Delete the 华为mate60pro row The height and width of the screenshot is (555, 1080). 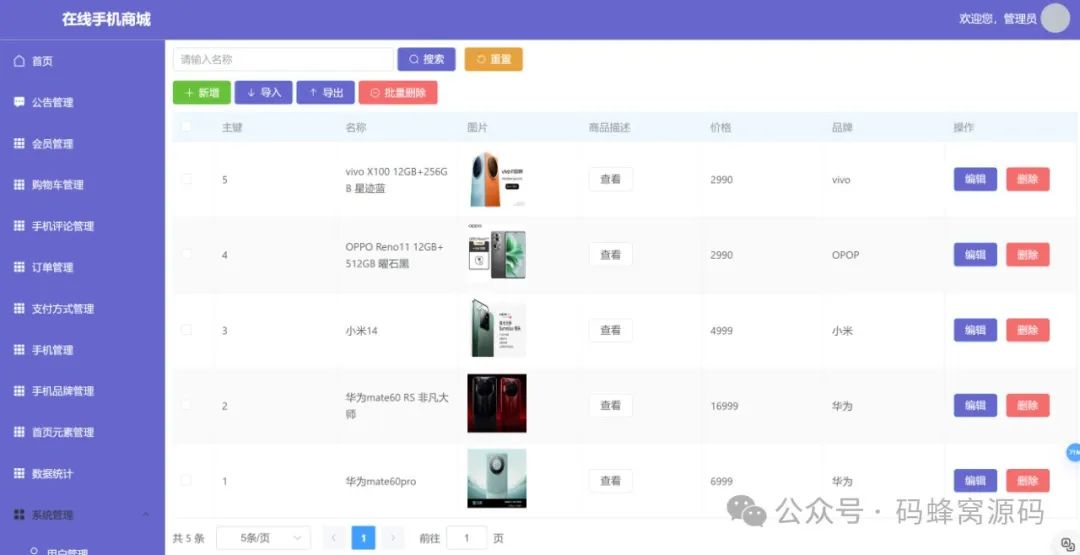[x=1028, y=481]
